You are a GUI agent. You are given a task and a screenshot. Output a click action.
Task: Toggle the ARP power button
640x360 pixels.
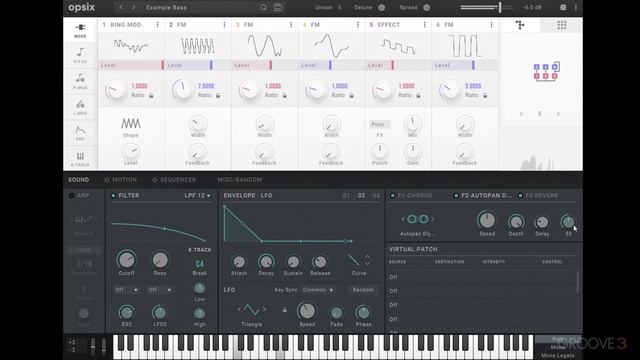[72, 196]
